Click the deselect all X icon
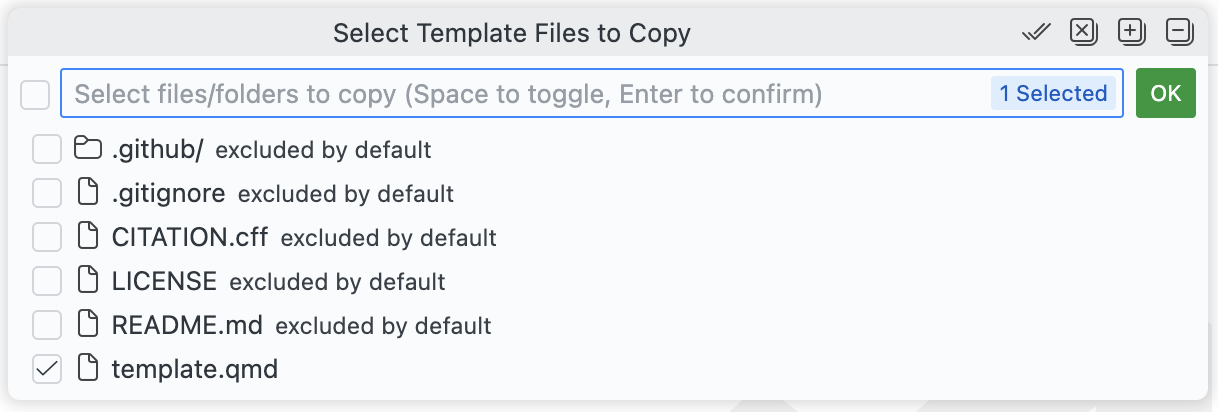The image size is (1218, 412). (1083, 33)
